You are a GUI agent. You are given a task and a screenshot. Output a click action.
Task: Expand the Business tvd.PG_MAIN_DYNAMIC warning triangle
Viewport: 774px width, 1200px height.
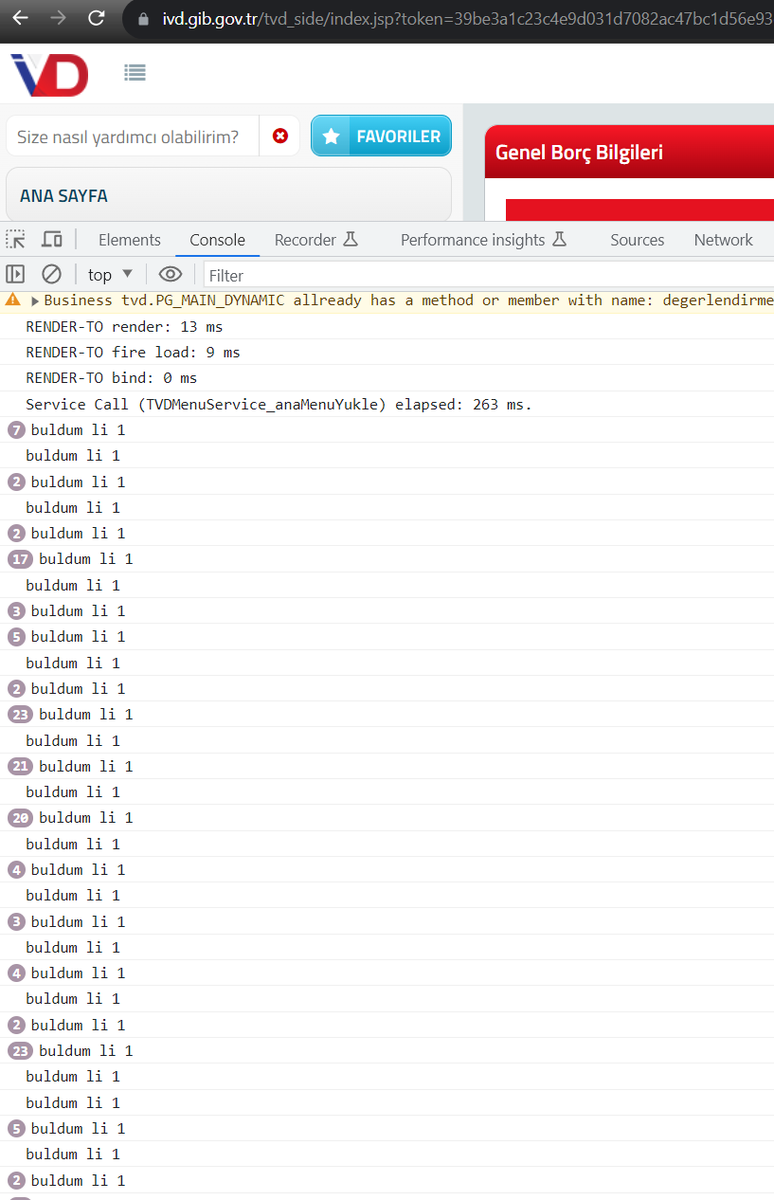pos(36,300)
